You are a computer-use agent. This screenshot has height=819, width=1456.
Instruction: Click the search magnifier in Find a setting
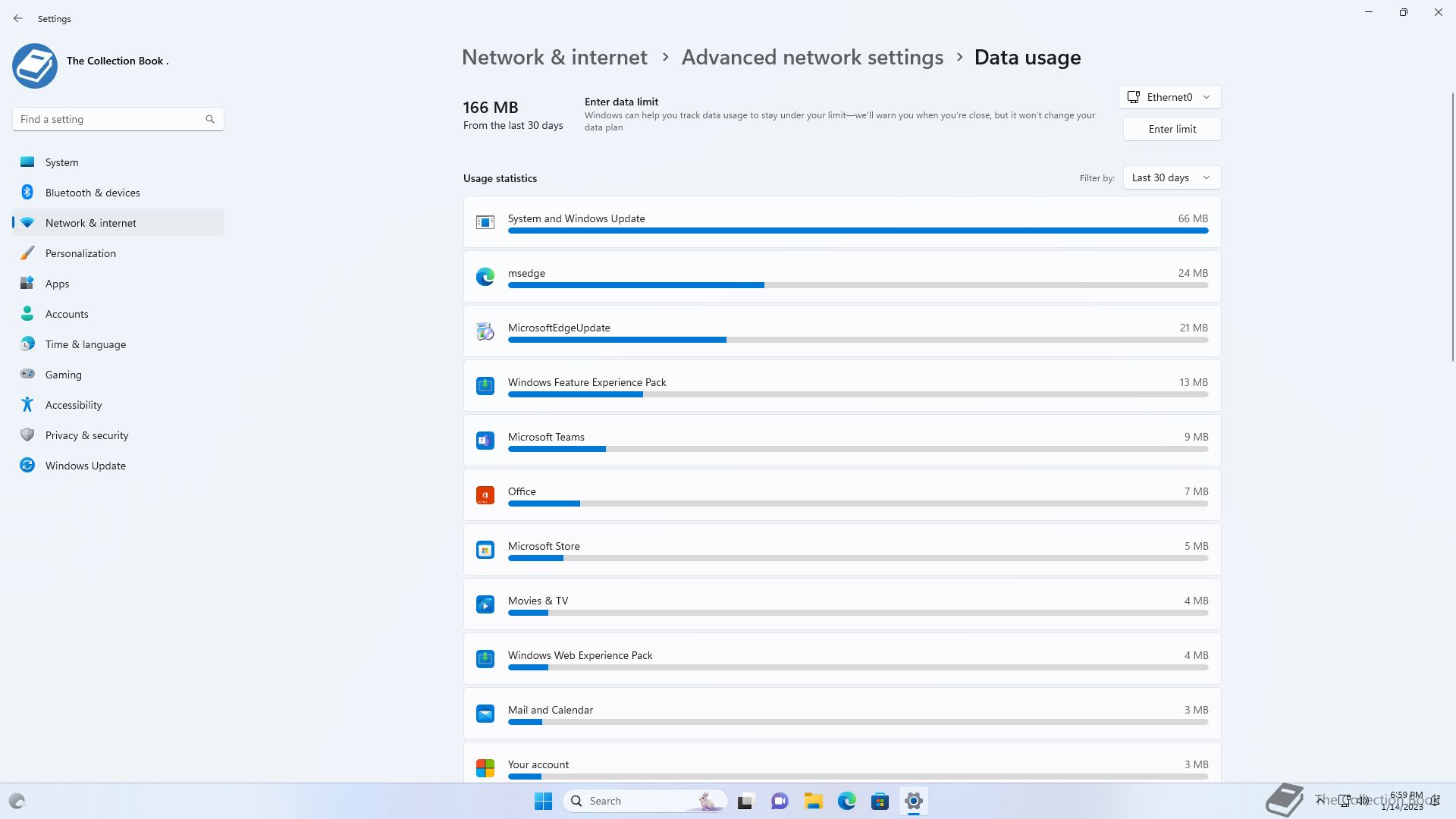click(210, 119)
